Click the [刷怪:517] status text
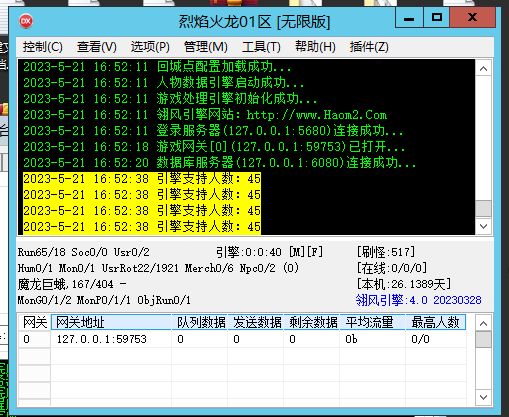The image size is (509, 417). (x=386, y=252)
